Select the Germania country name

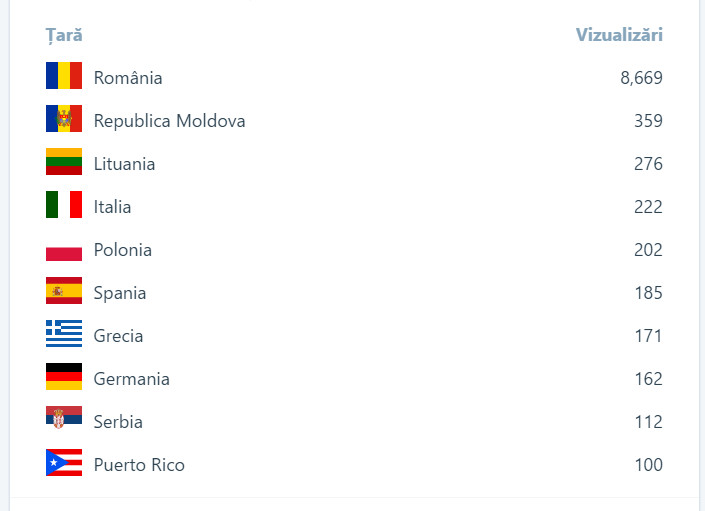click(131, 379)
